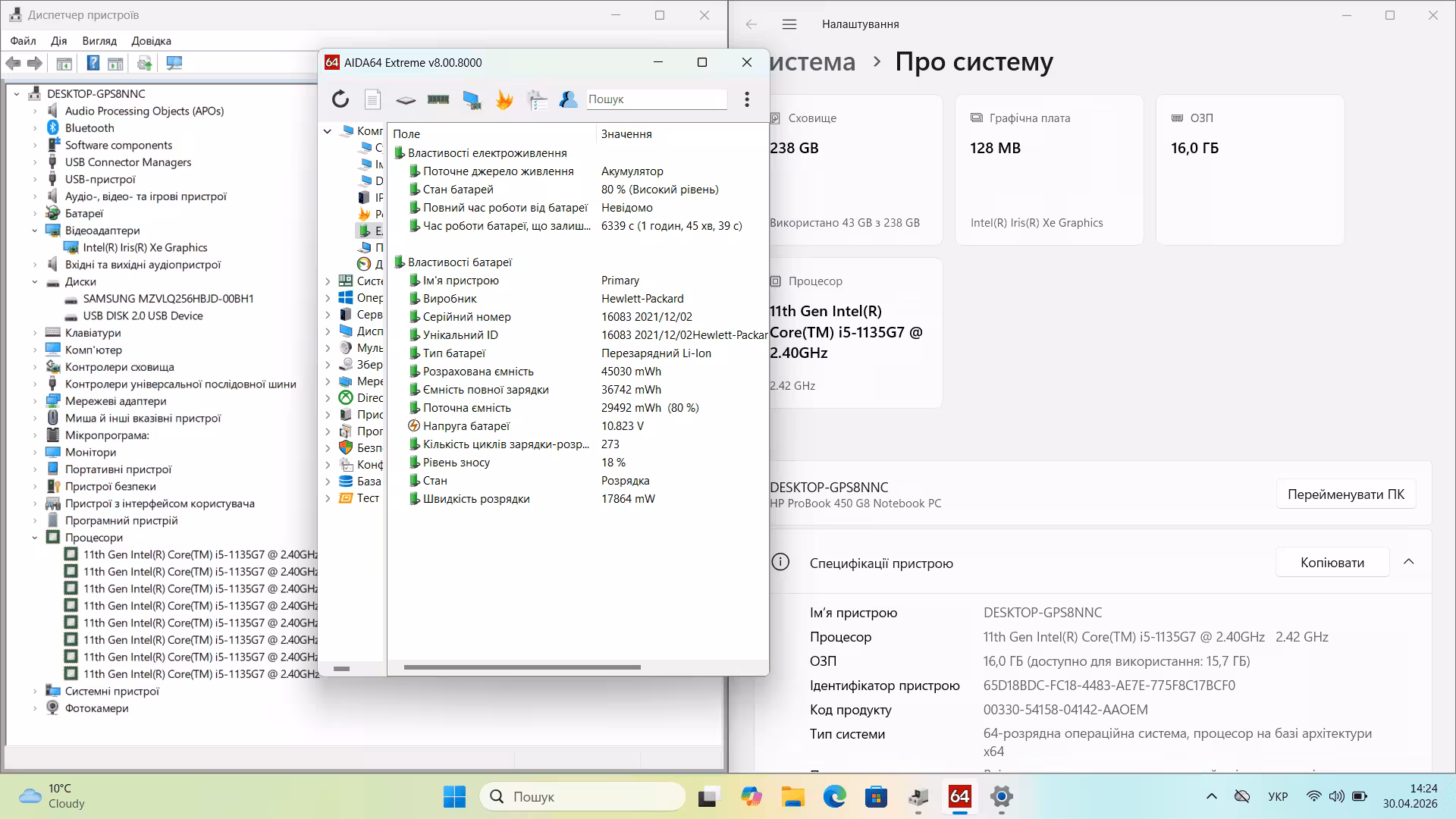Expand Мережеві адаптери node in Device Manager
The image size is (1456, 819).
pos(34,401)
